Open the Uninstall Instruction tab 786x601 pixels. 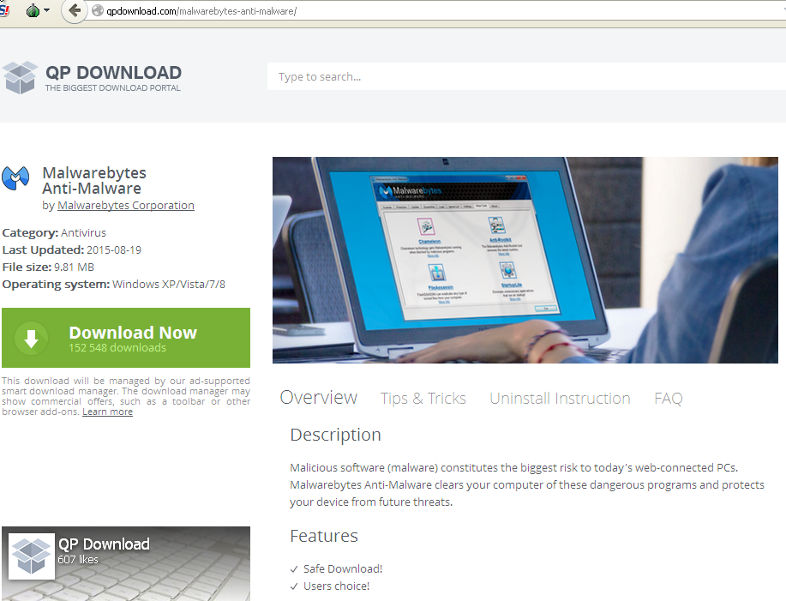click(560, 398)
